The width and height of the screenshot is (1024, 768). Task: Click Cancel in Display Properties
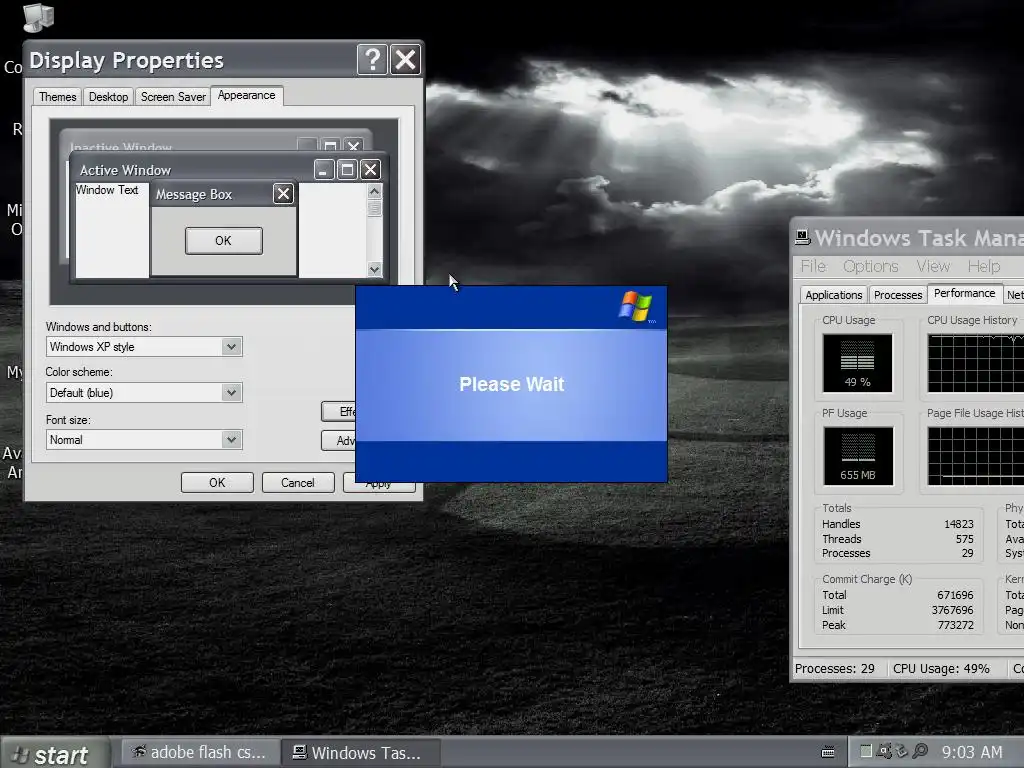[298, 483]
